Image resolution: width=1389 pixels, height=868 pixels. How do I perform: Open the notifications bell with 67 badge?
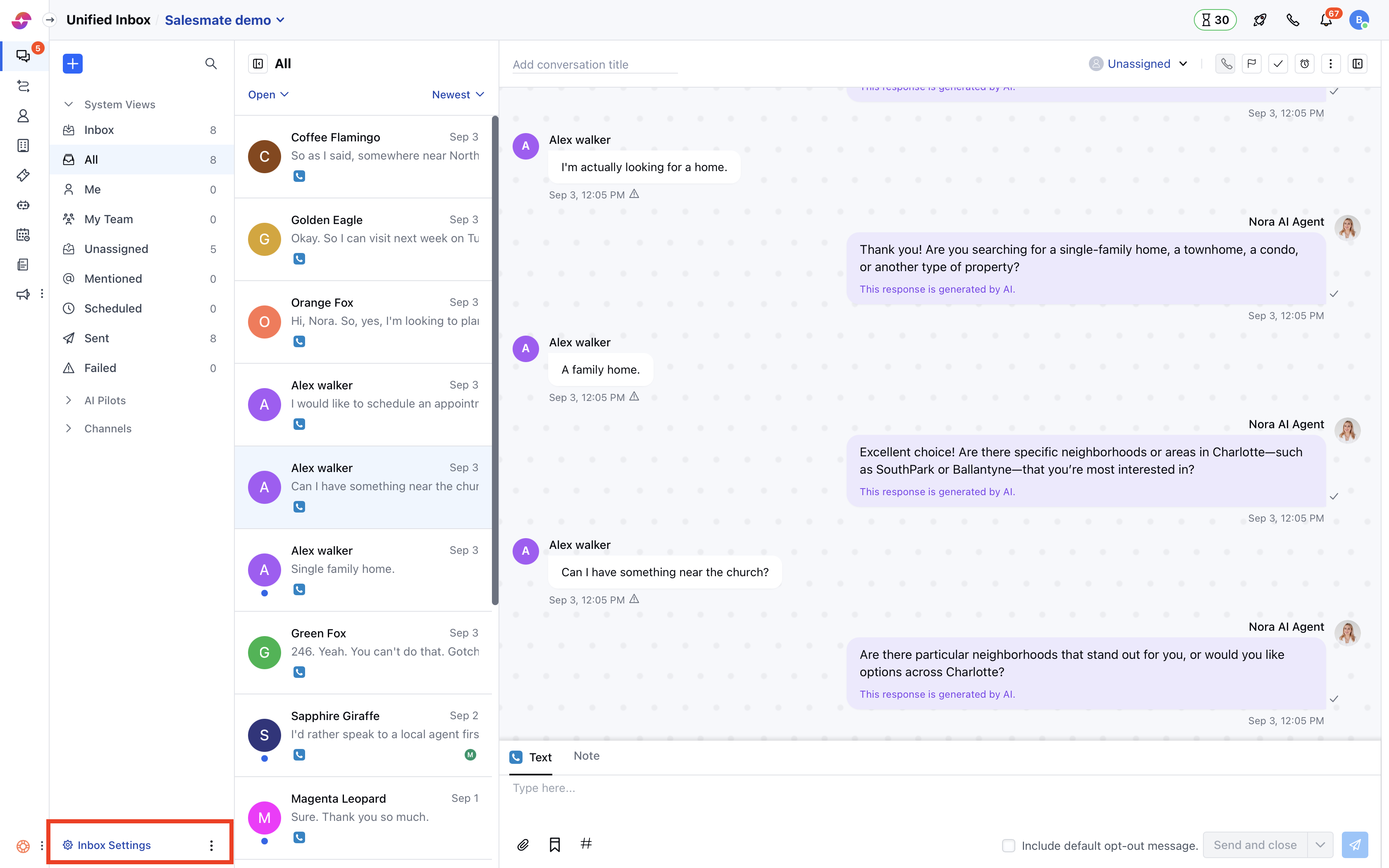1327,19
